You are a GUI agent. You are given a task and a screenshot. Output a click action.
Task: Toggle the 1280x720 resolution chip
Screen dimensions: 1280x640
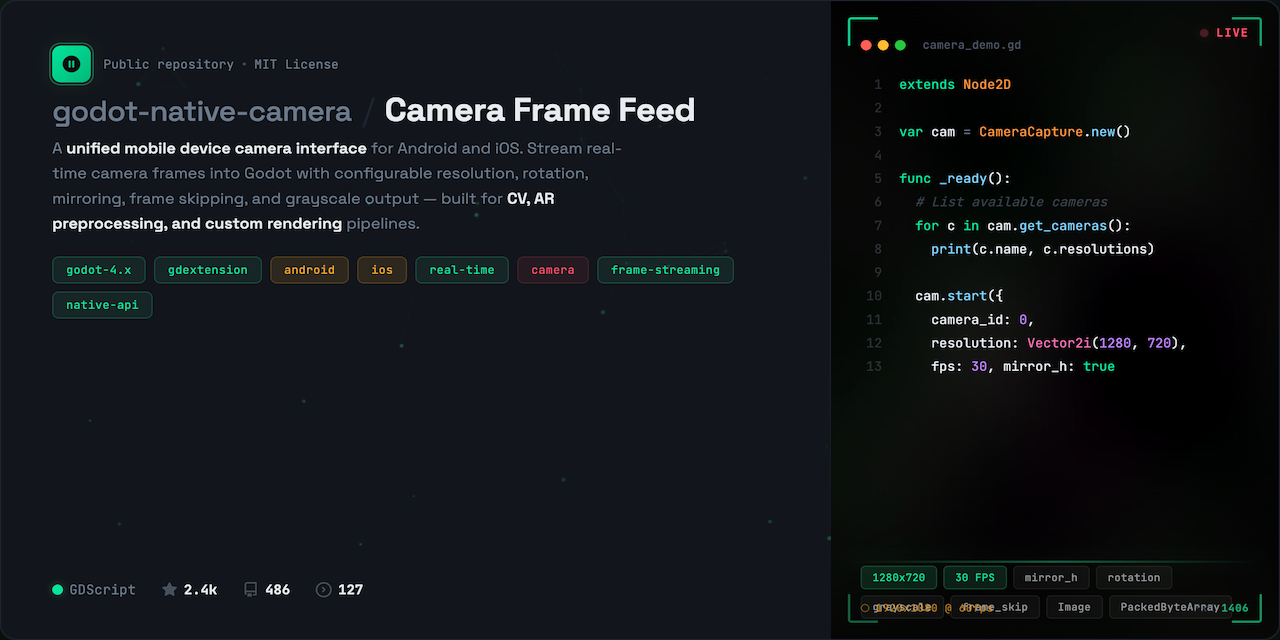point(899,578)
